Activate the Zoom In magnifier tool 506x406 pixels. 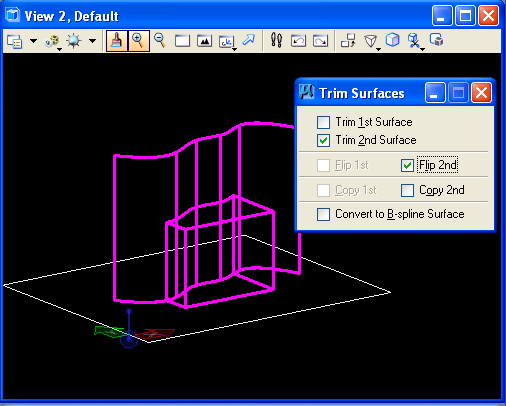[x=138, y=41]
